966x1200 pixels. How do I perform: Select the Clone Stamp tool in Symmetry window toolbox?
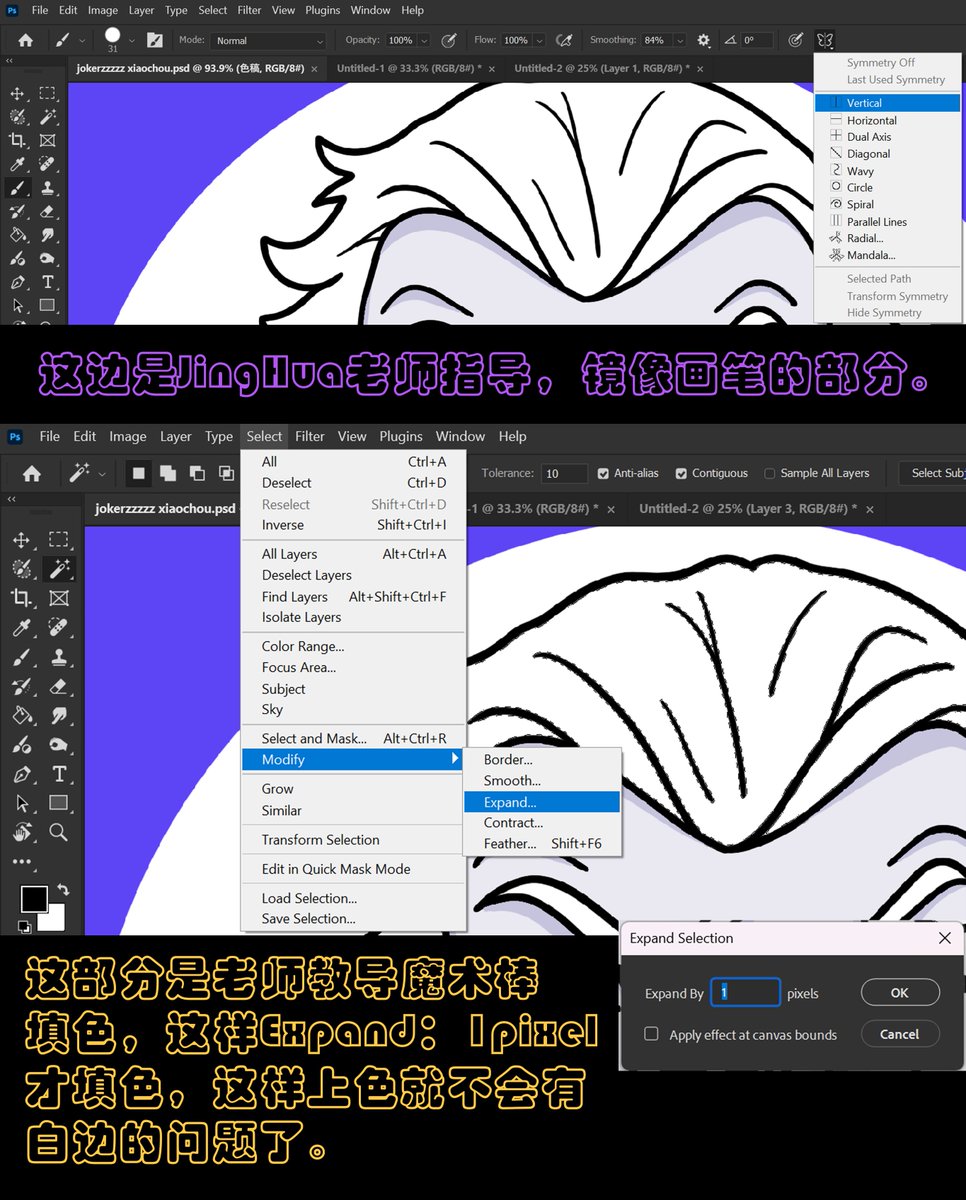point(47,187)
